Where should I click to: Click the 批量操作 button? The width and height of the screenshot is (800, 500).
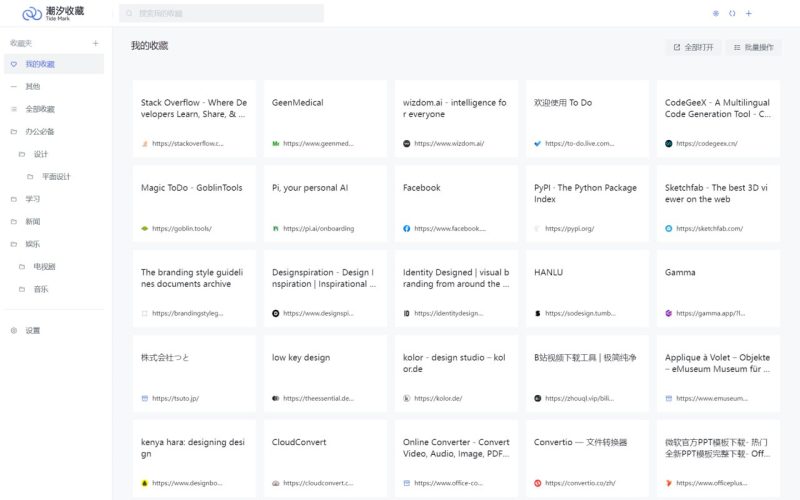753,47
